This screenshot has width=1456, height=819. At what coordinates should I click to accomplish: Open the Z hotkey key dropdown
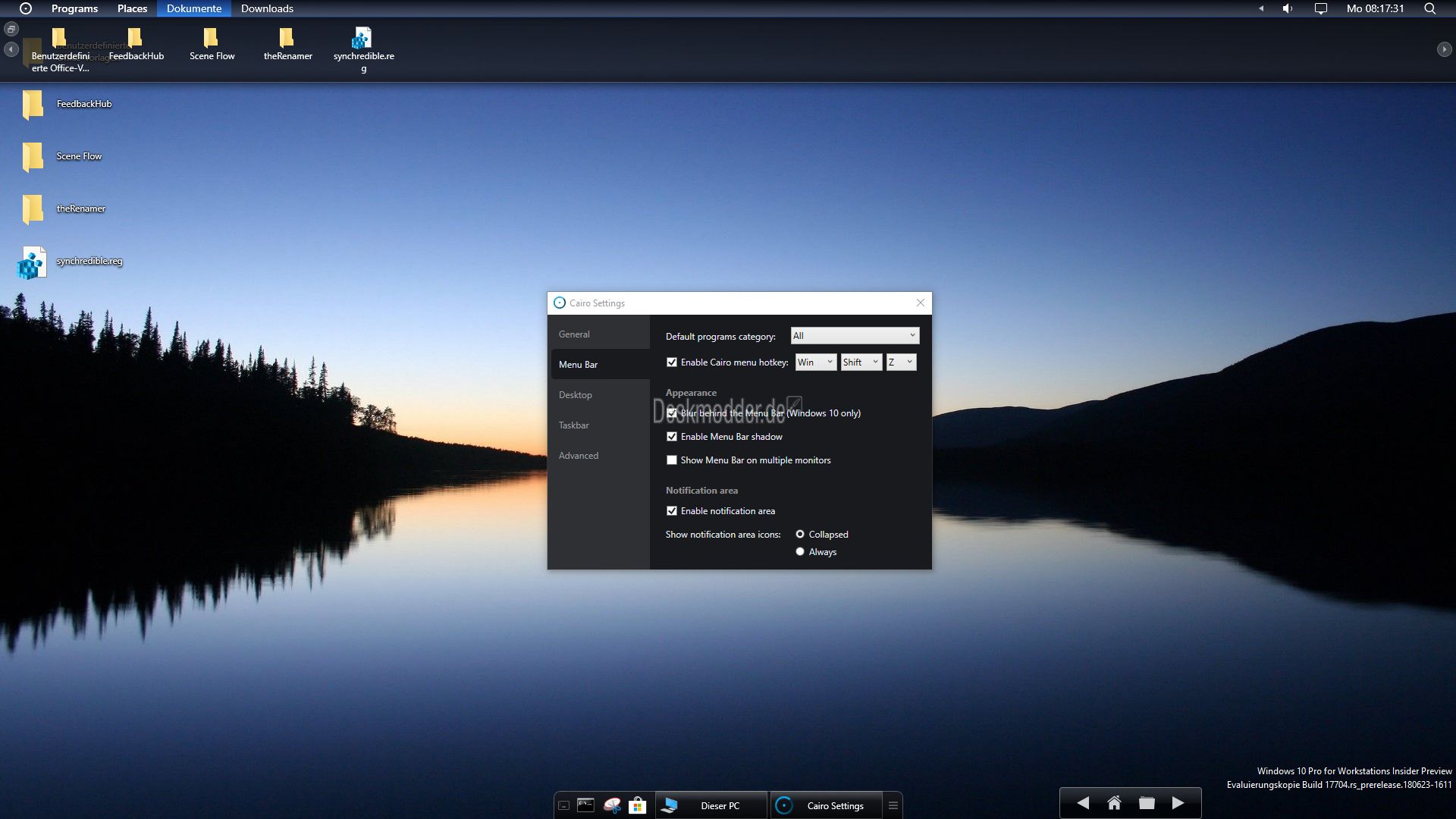(x=901, y=362)
